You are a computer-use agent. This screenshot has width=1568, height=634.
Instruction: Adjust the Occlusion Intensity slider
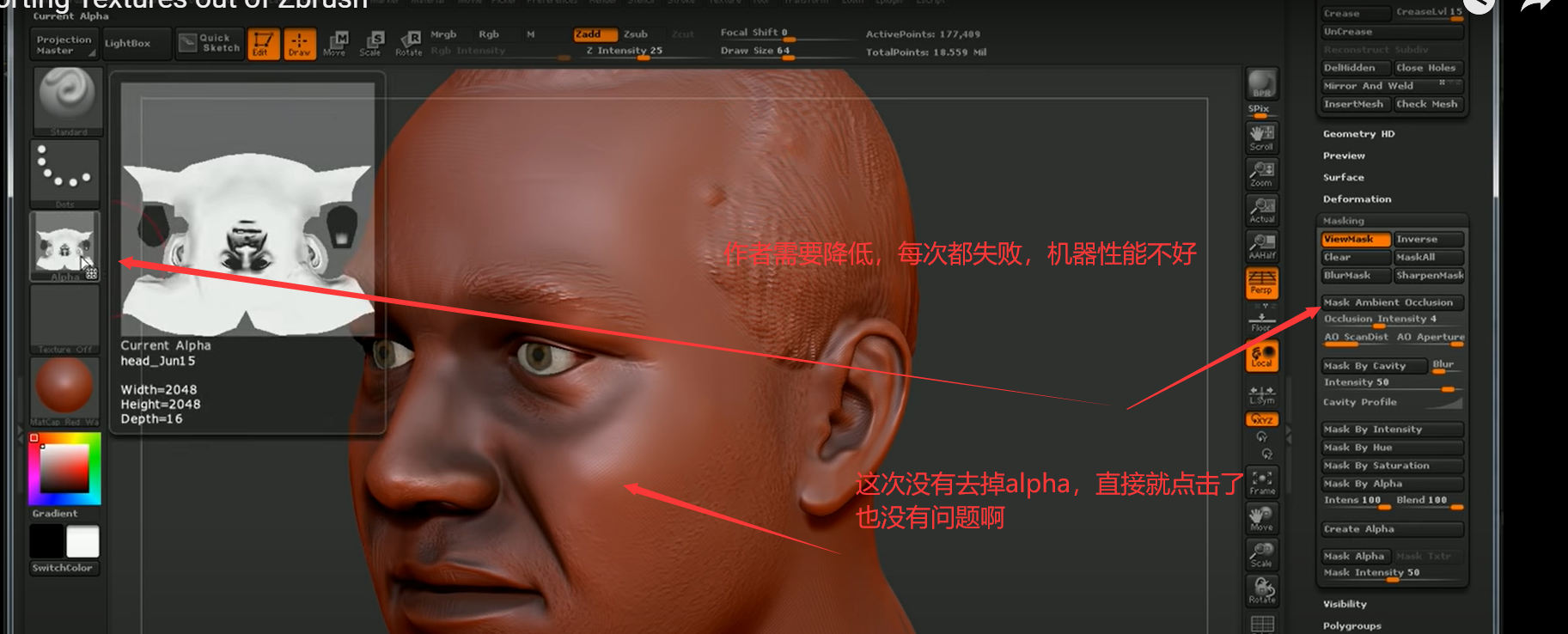click(x=1392, y=320)
